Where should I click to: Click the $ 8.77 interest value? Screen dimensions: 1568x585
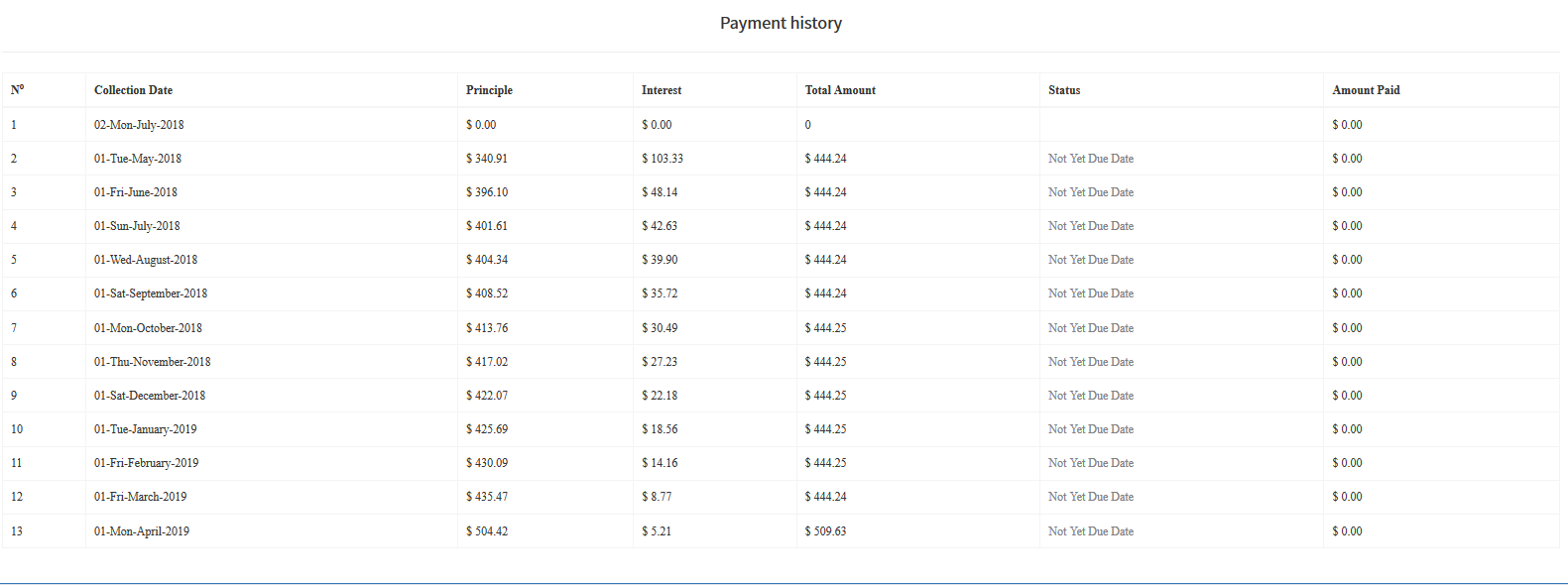tap(656, 497)
